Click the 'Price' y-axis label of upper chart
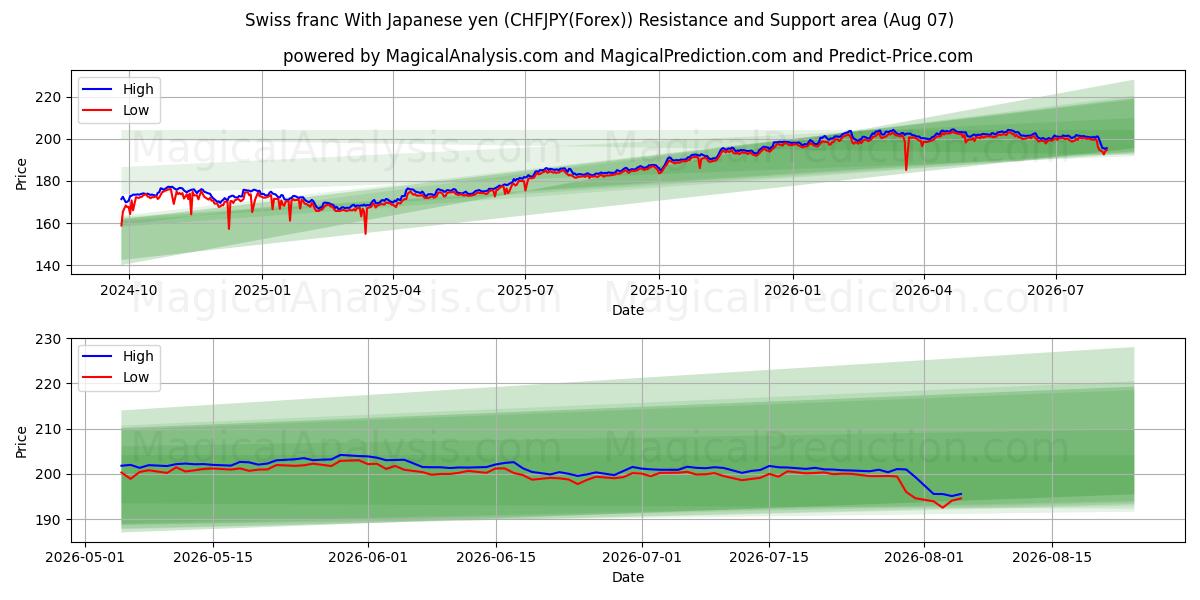 click(x=22, y=172)
